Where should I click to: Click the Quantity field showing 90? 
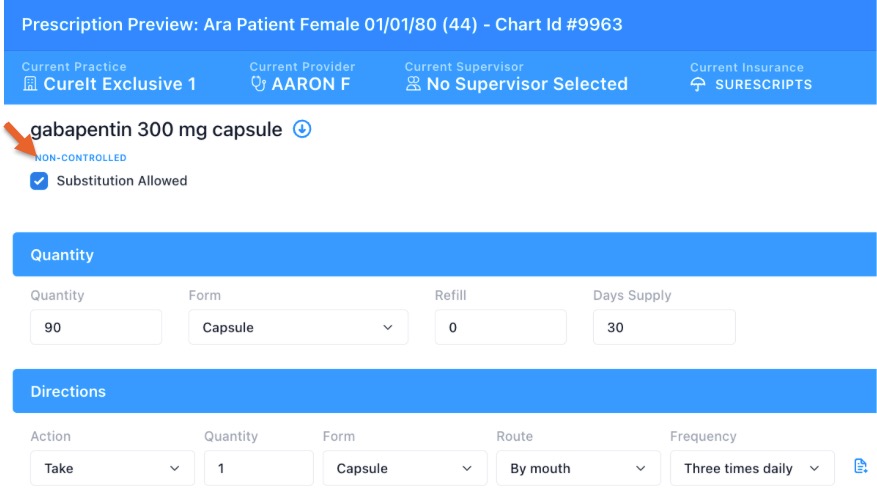[x=96, y=327]
